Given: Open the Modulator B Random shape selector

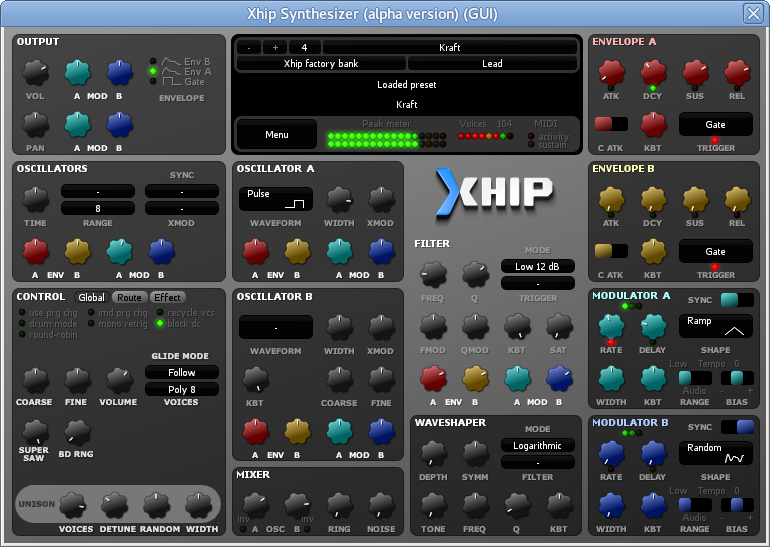Looking at the screenshot, I should tap(715, 453).
